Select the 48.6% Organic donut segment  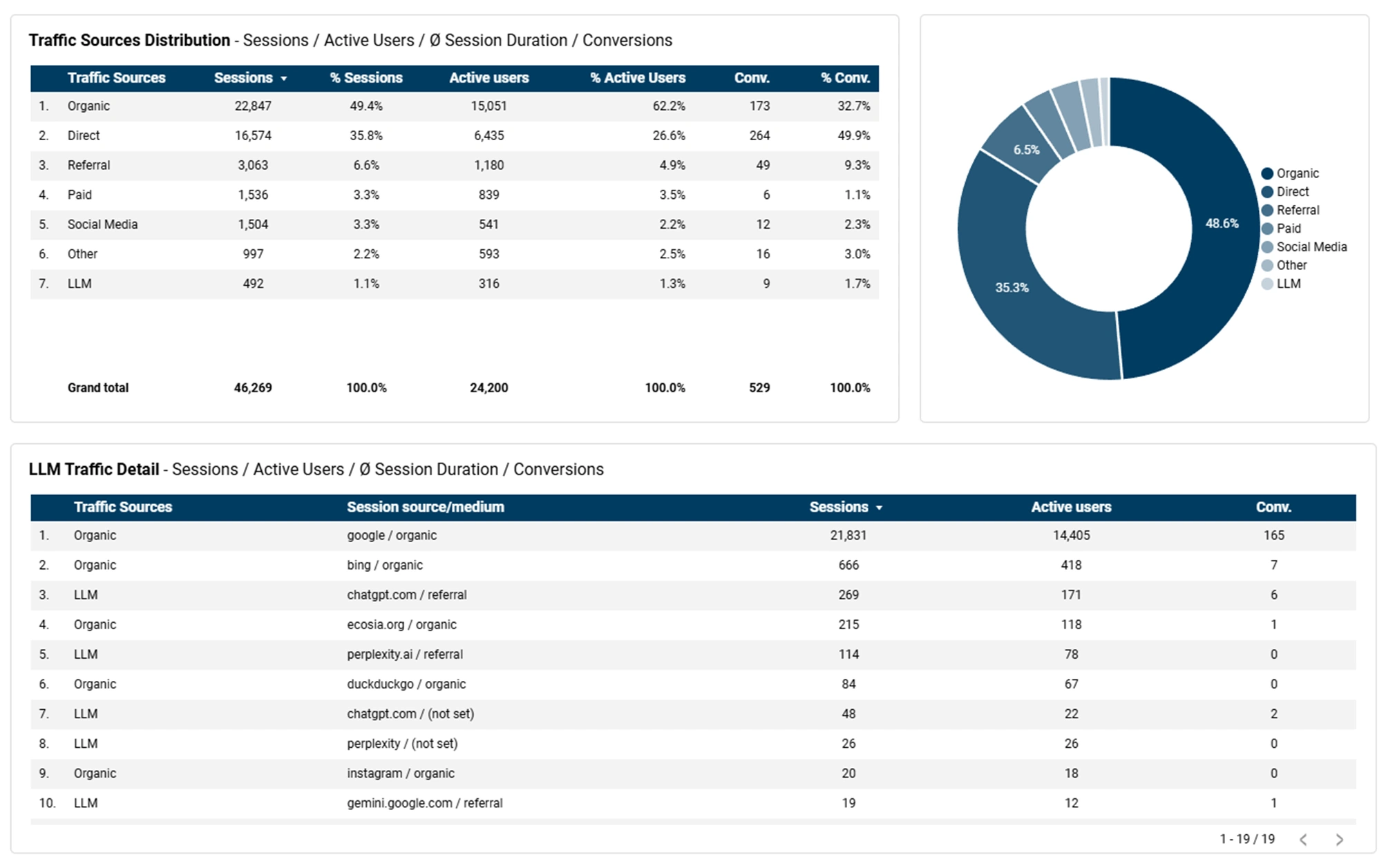pyautogui.click(x=1222, y=223)
